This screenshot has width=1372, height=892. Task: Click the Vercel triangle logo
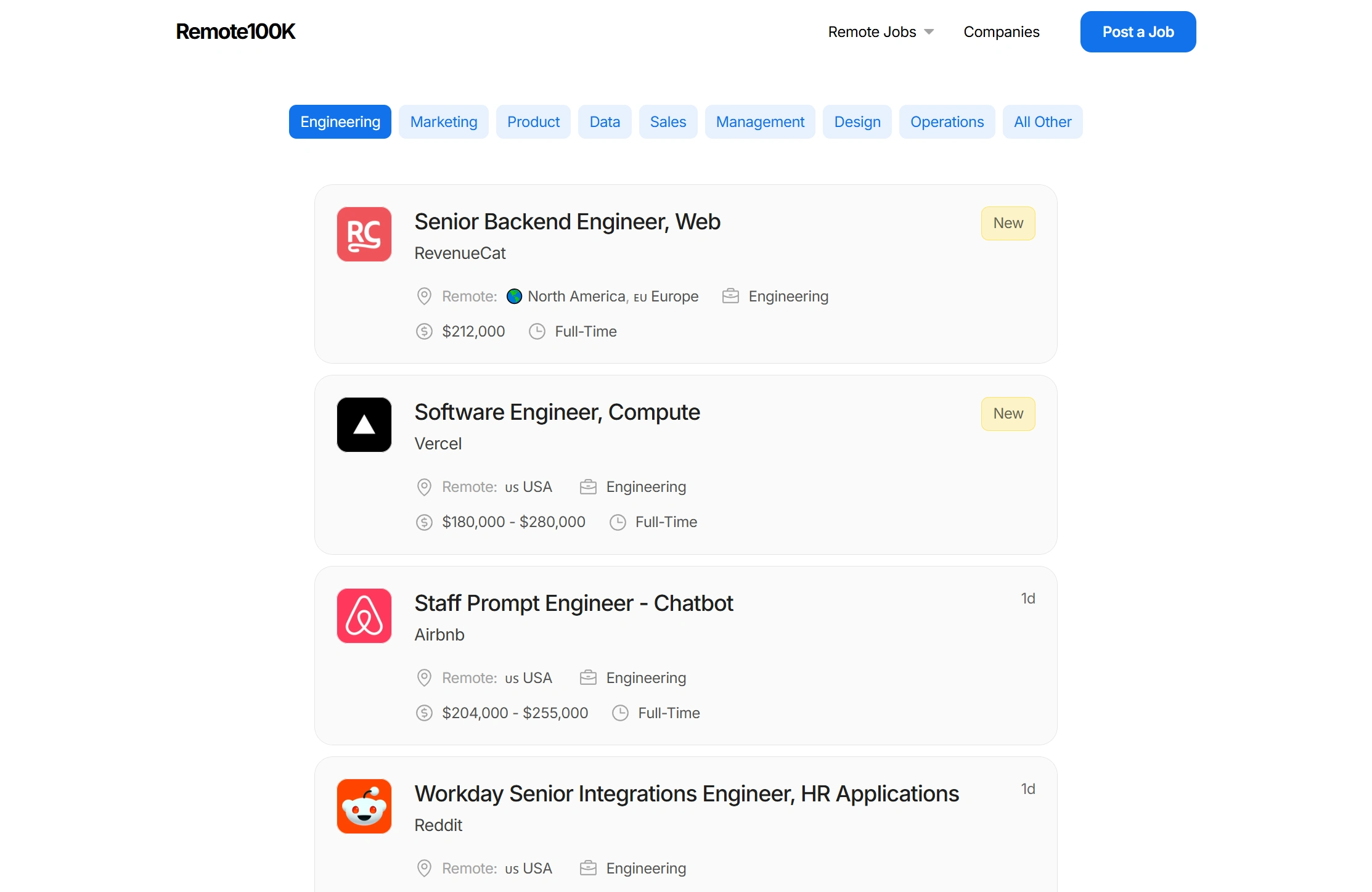tap(364, 425)
